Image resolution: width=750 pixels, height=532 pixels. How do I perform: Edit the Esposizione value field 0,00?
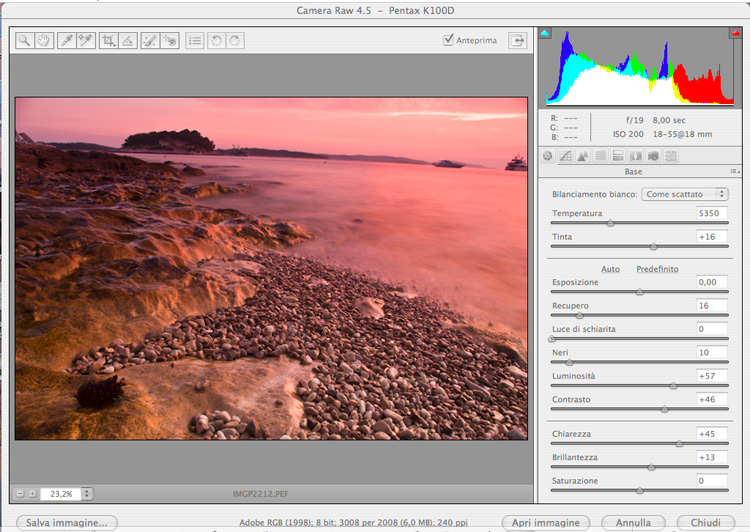point(712,282)
